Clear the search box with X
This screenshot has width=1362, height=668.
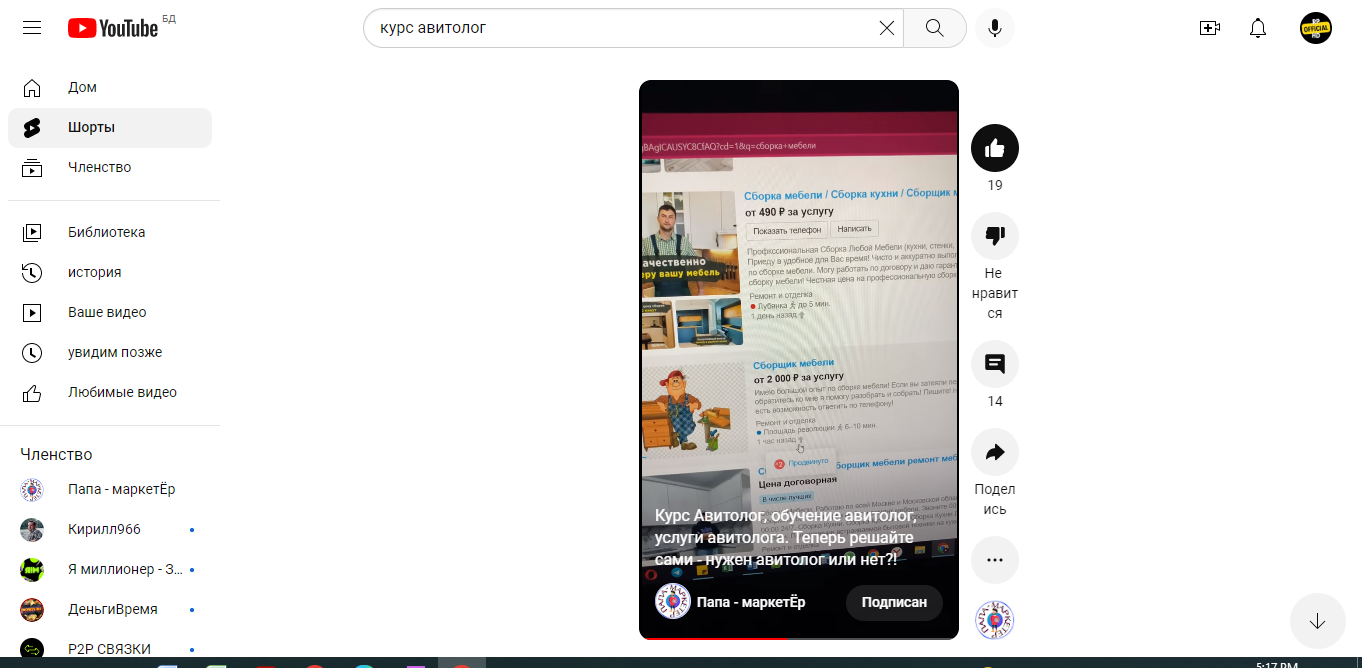point(887,28)
